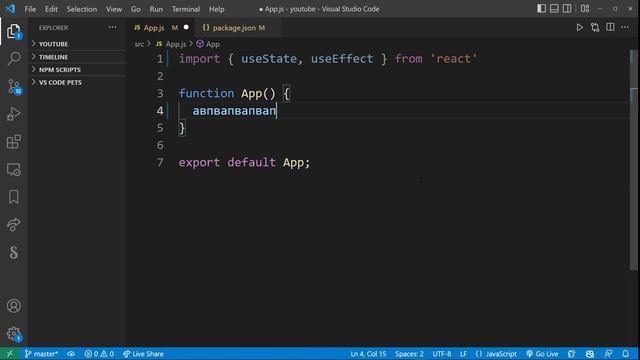This screenshot has height=360, width=640.
Task: Click src in the breadcrumb
Action: click(139, 44)
